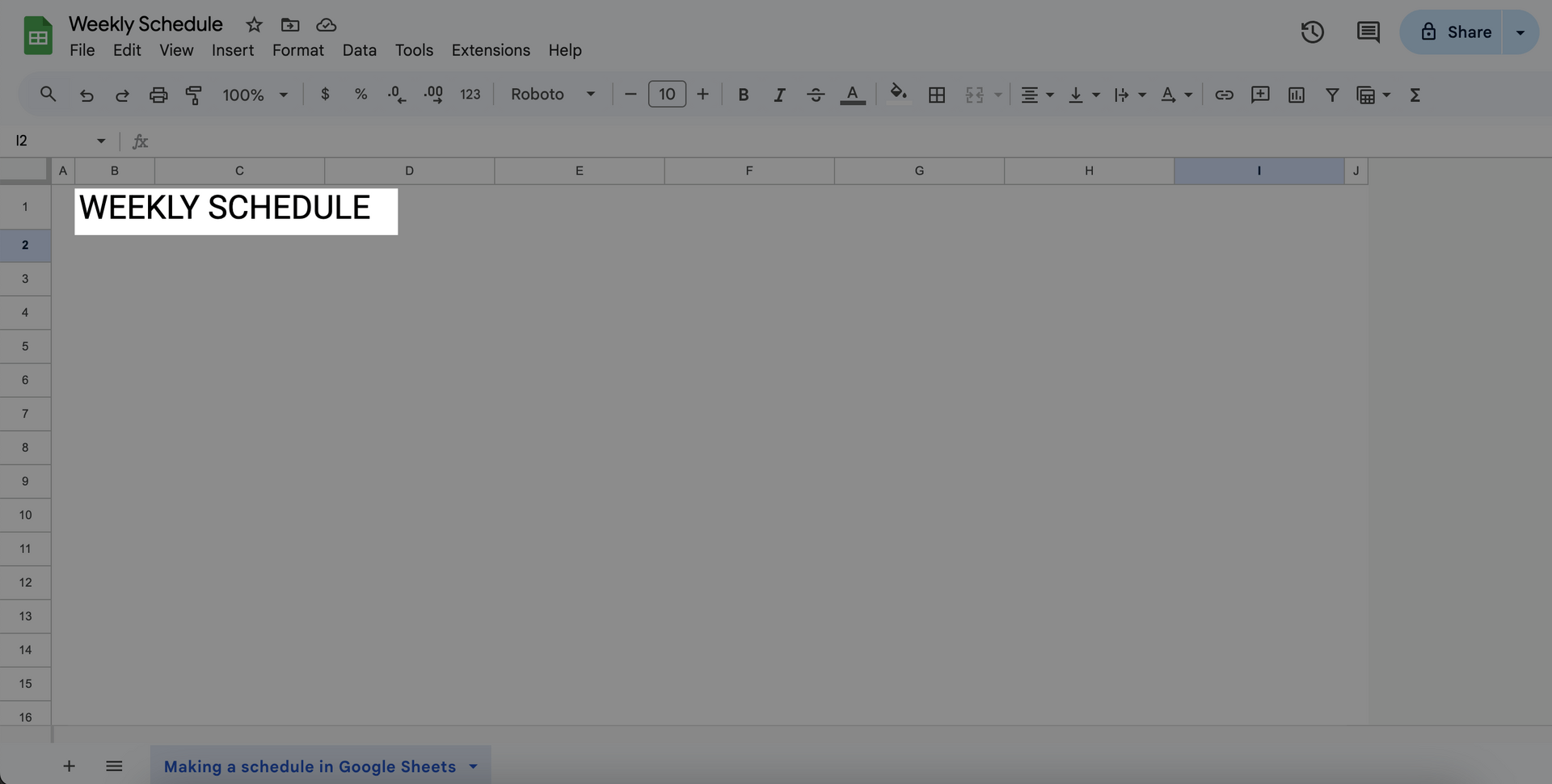The image size is (1552, 784).
Task: Open the sheet tab options arrow
Action: click(x=474, y=766)
